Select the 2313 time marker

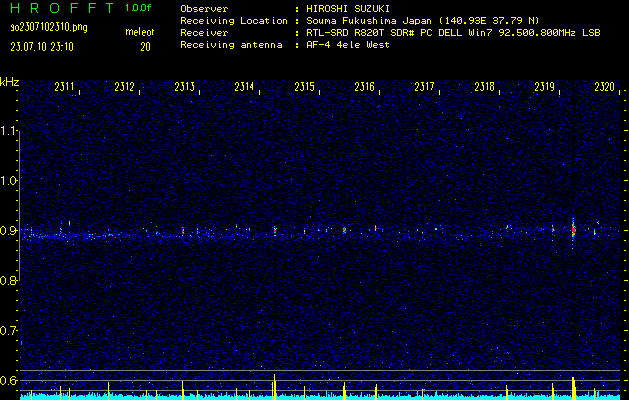[x=185, y=88]
